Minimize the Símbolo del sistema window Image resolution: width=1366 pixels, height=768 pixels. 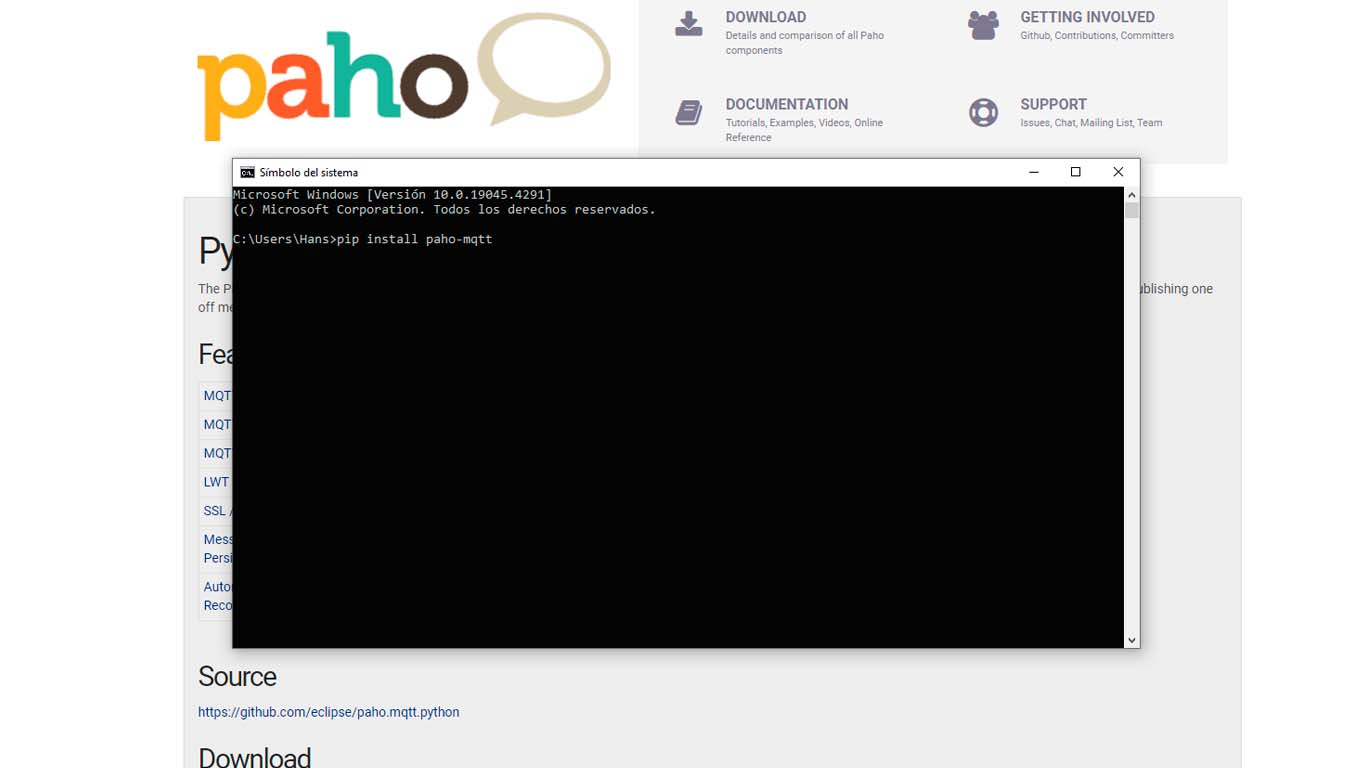(x=1034, y=172)
